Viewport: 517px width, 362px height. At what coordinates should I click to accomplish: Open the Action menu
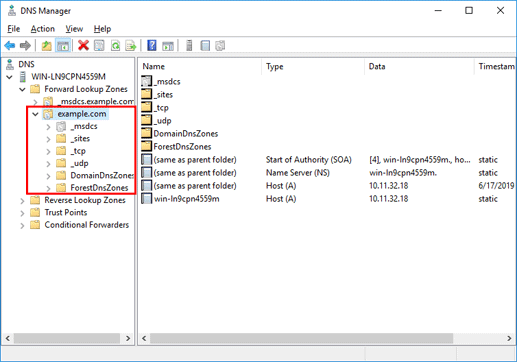point(43,29)
